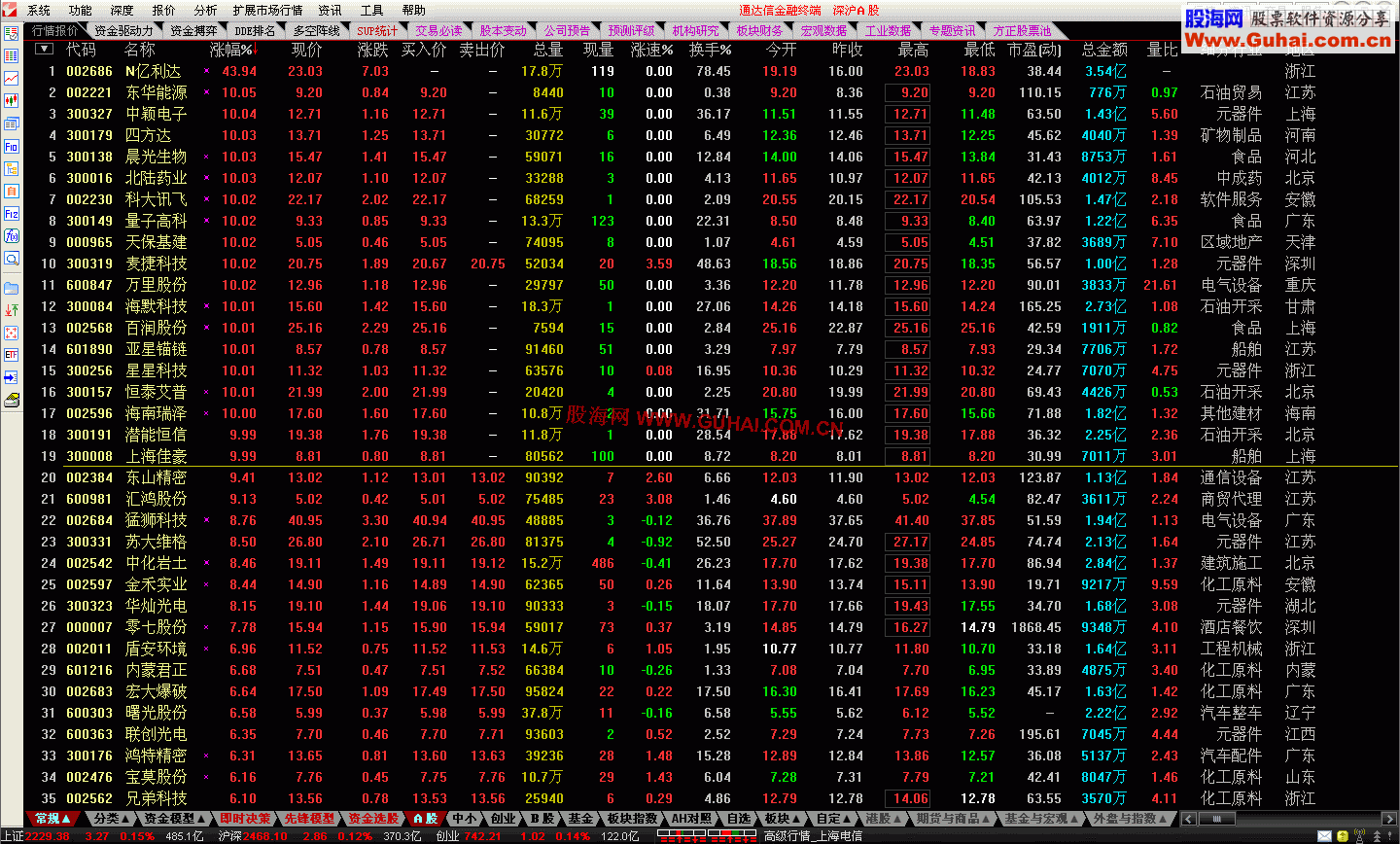
Task: Select stock row 科大讯飞
Action: [711, 199]
